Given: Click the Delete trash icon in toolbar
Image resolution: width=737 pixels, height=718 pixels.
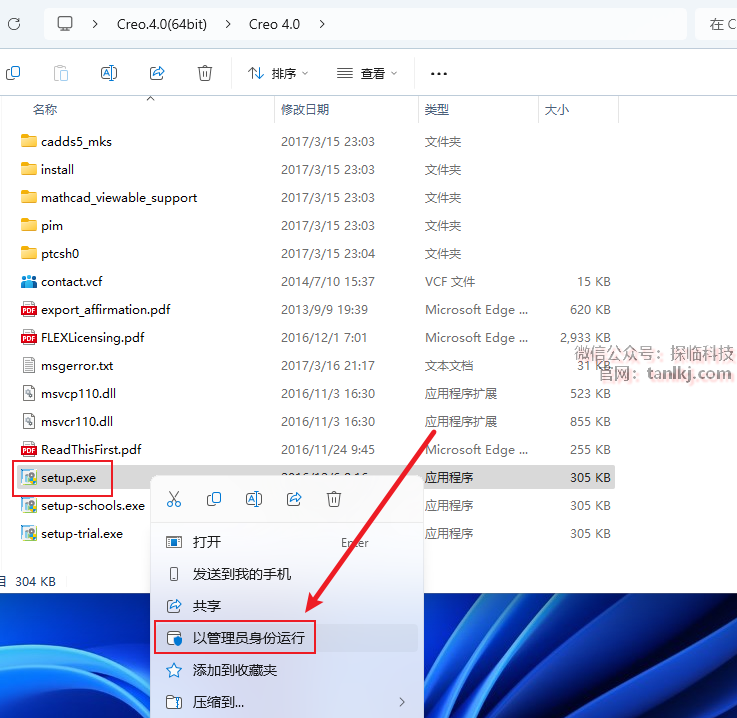Looking at the screenshot, I should (x=204, y=73).
